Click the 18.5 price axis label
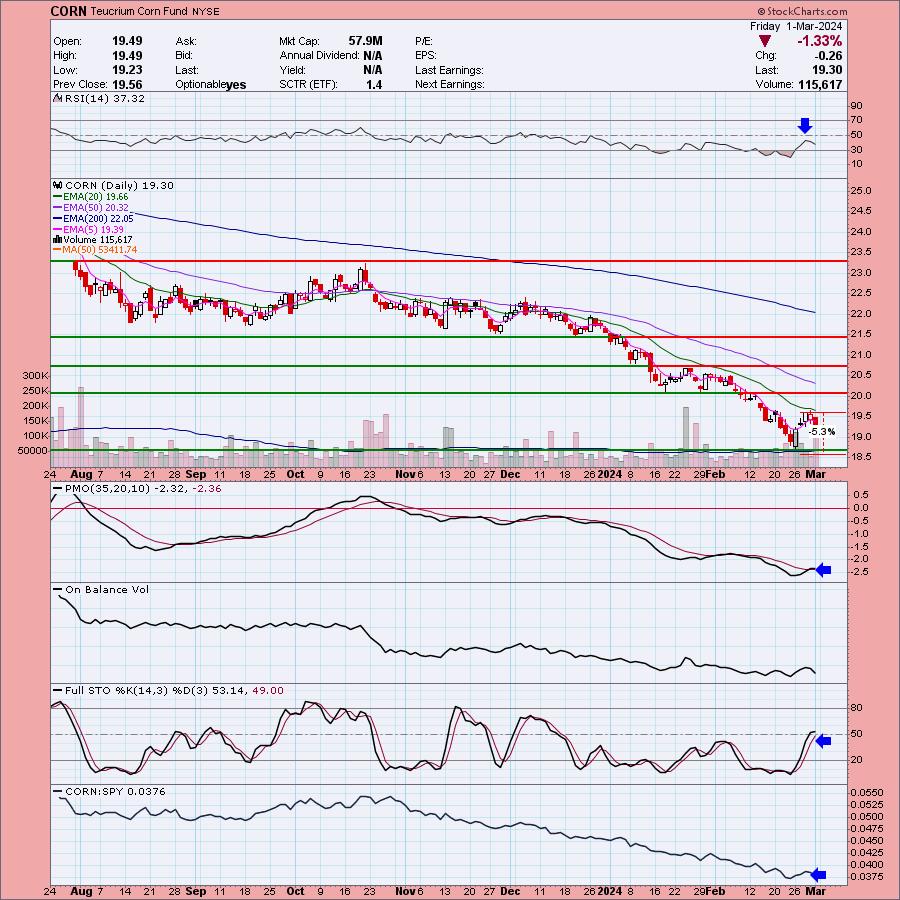Screen dimensions: 900x900 pyautogui.click(x=861, y=457)
